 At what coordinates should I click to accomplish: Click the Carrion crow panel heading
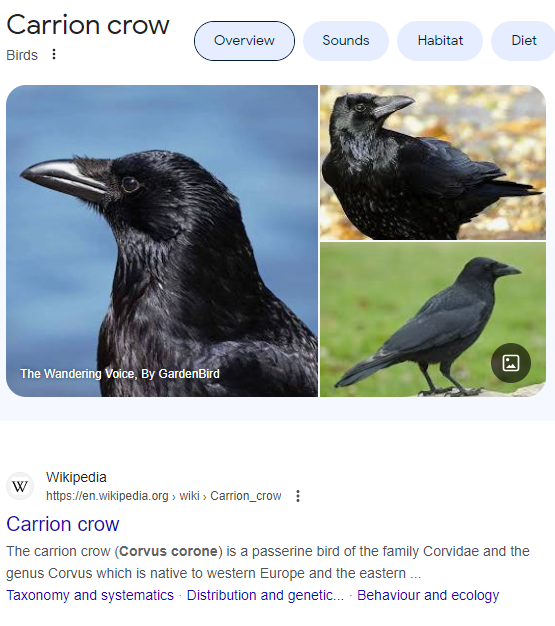click(x=88, y=25)
